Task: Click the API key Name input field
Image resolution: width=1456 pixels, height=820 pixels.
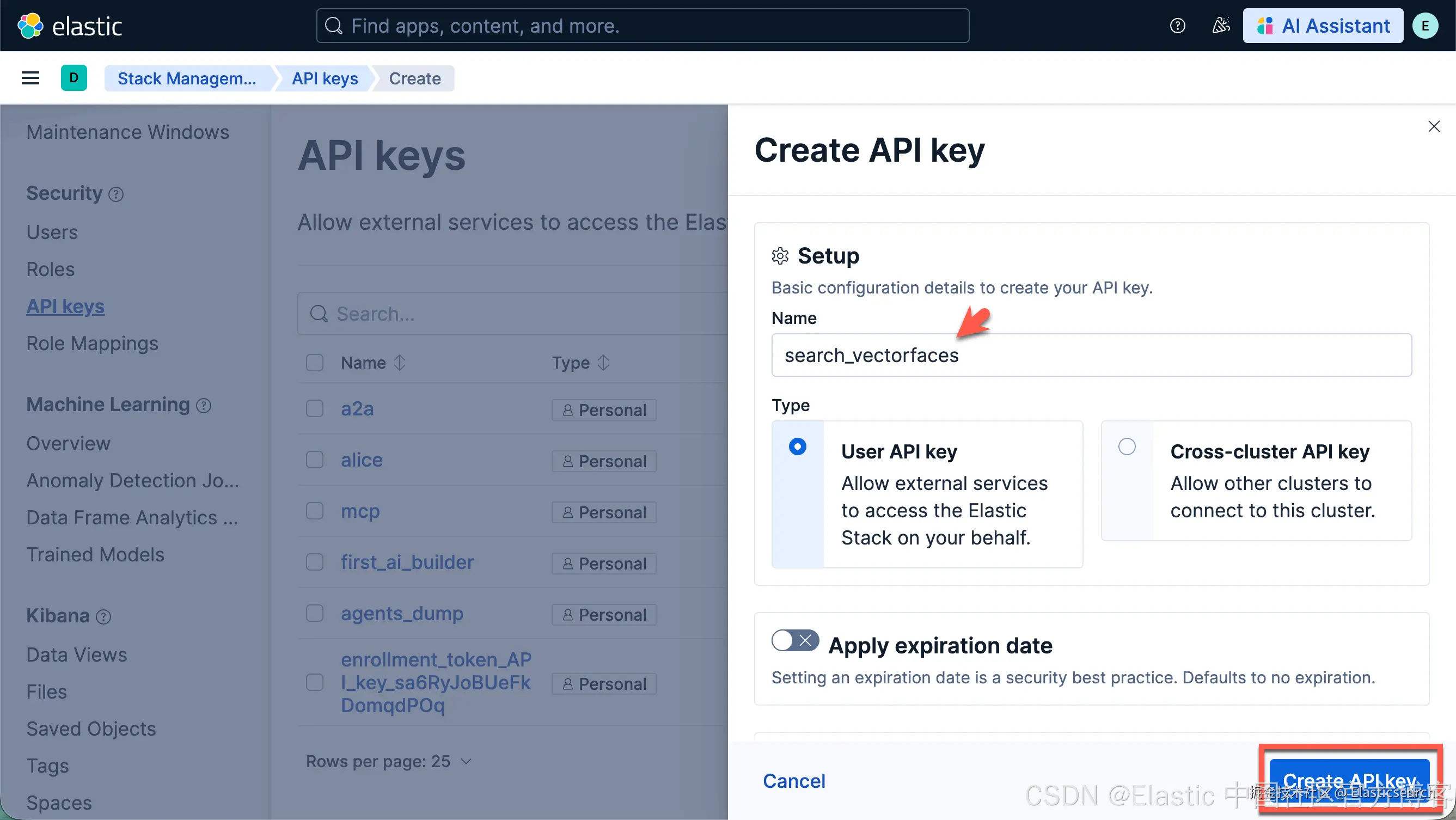Action: pos(1091,355)
